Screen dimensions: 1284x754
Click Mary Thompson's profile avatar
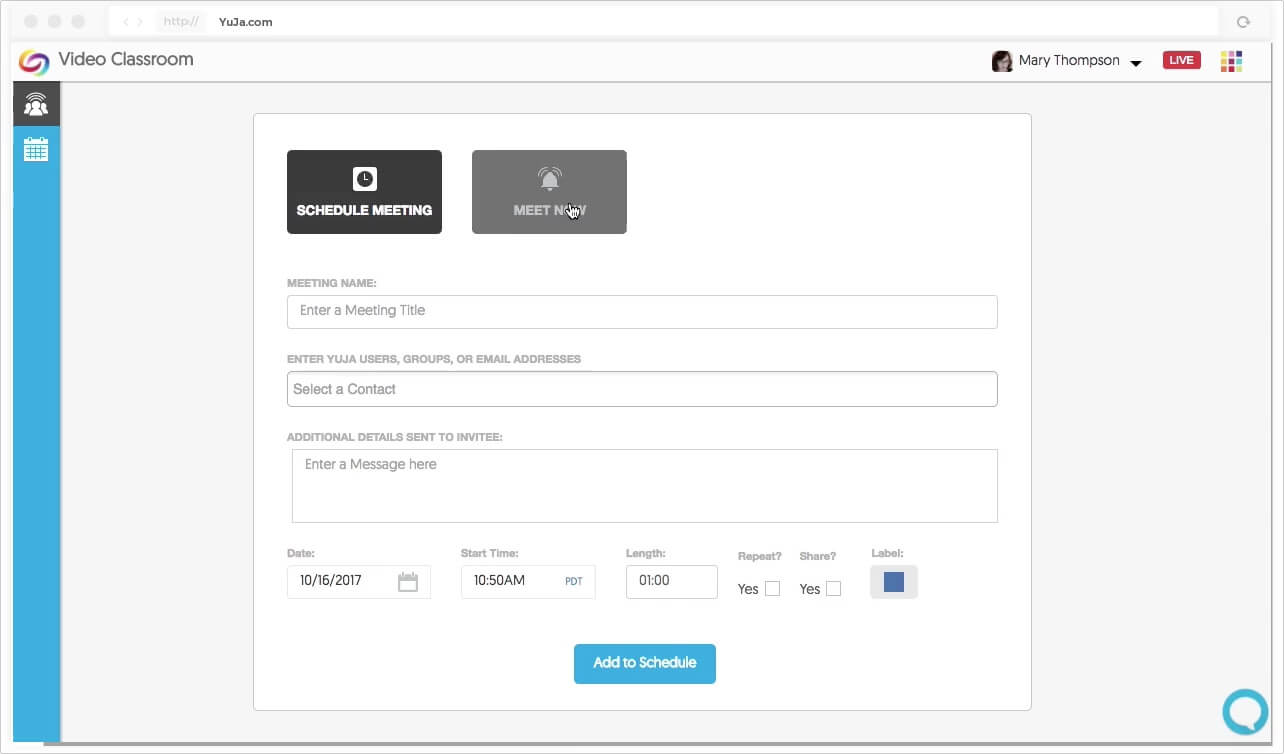1001,61
